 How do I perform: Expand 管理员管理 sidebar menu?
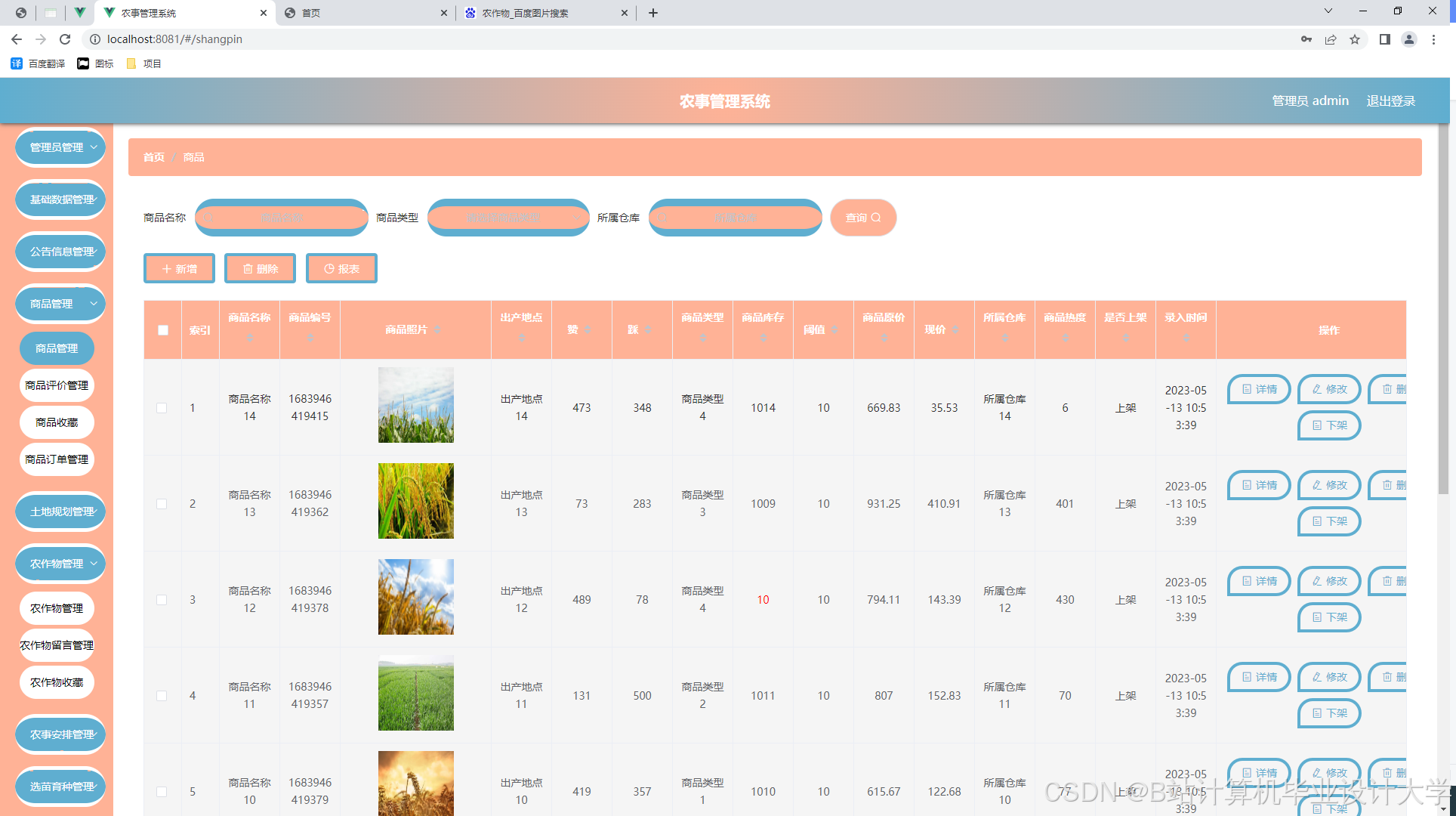[x=60, y=147]
